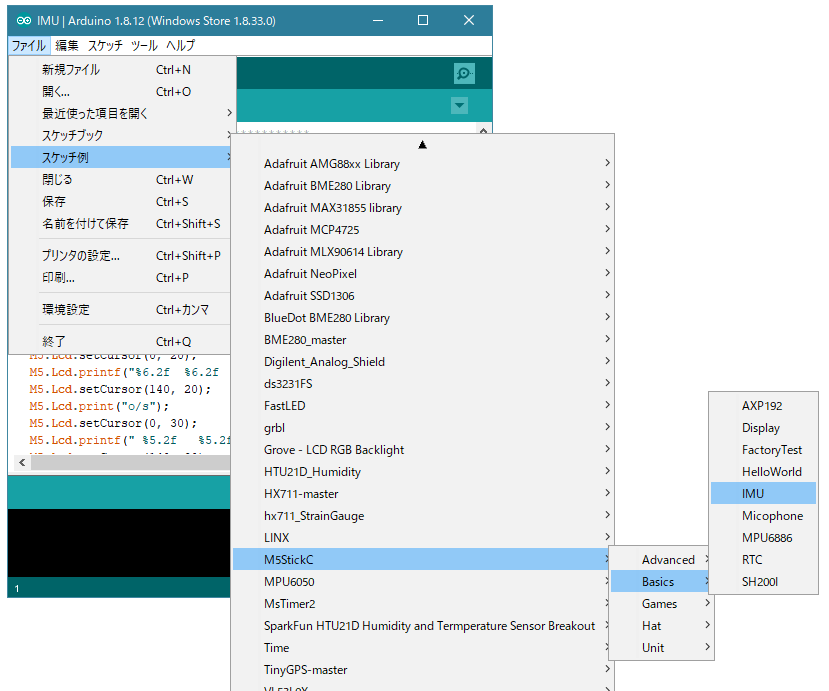Open 環境設定 preferences entry
Viewport: 829px width, 691px height.
point(121,309)
